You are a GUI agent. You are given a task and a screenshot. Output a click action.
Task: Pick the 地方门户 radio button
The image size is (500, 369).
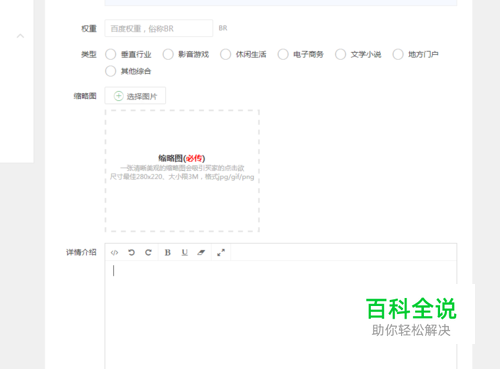point(398,54)
